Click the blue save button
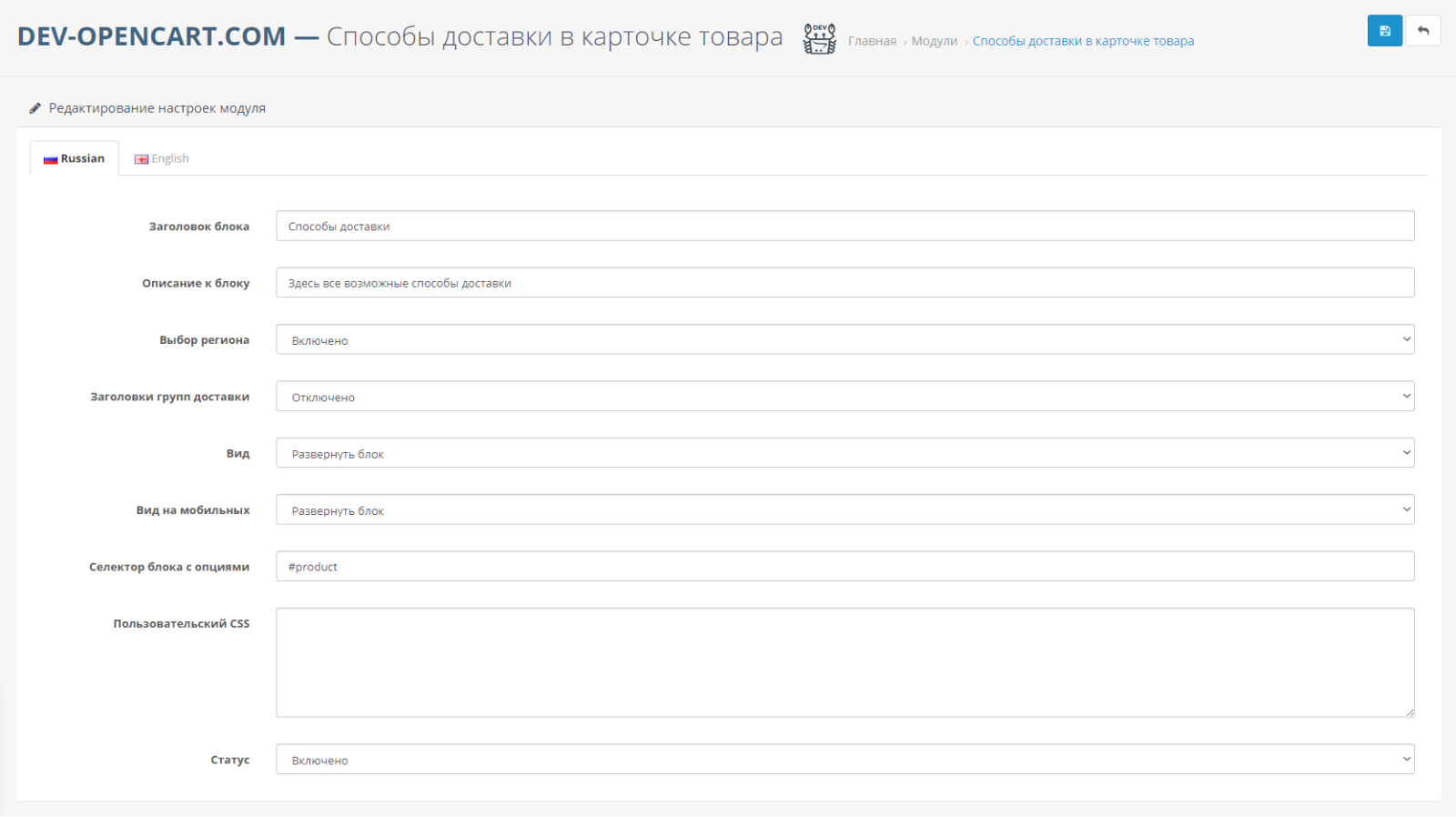This screenshot has width=1456, height=817. (1384, 31)
